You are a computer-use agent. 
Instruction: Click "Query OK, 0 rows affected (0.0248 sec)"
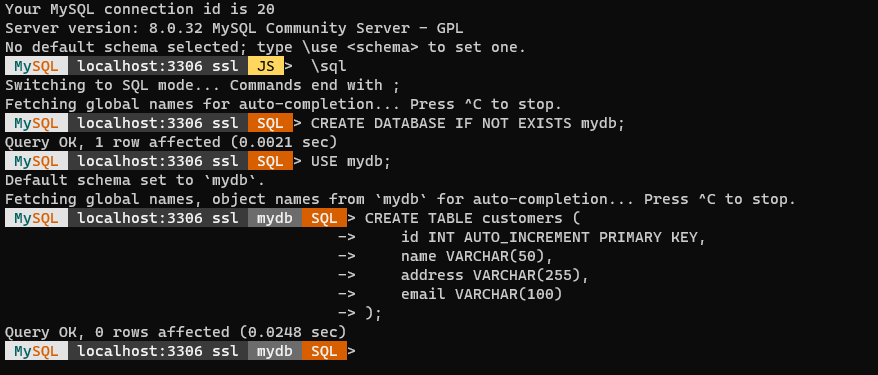176,332
